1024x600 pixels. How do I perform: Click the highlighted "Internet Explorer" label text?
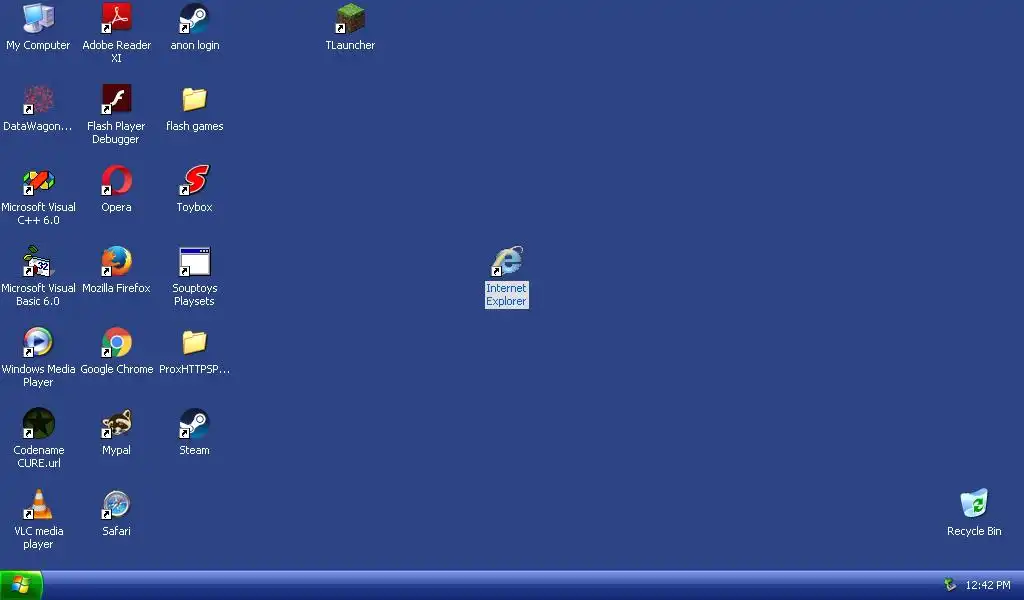(506, 294)
